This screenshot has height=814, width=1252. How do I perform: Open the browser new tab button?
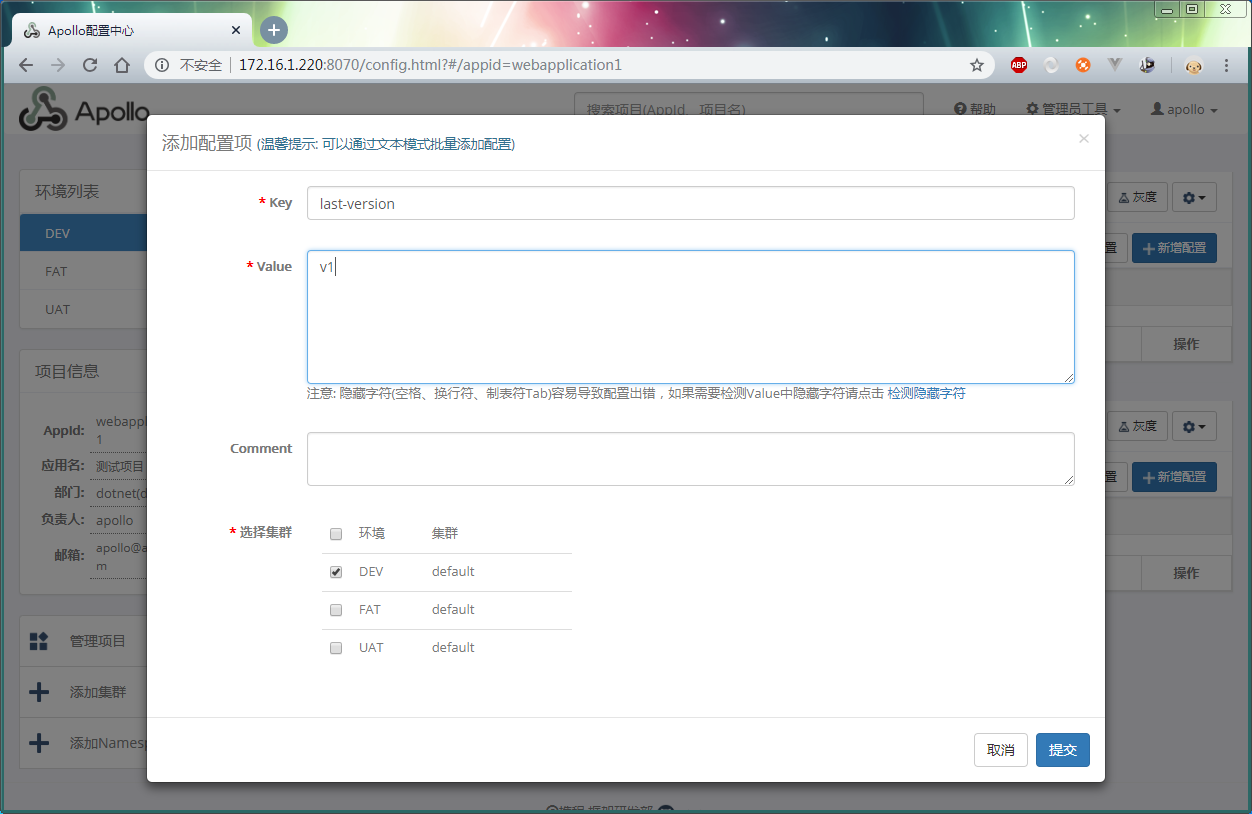(x=274, y=30)
